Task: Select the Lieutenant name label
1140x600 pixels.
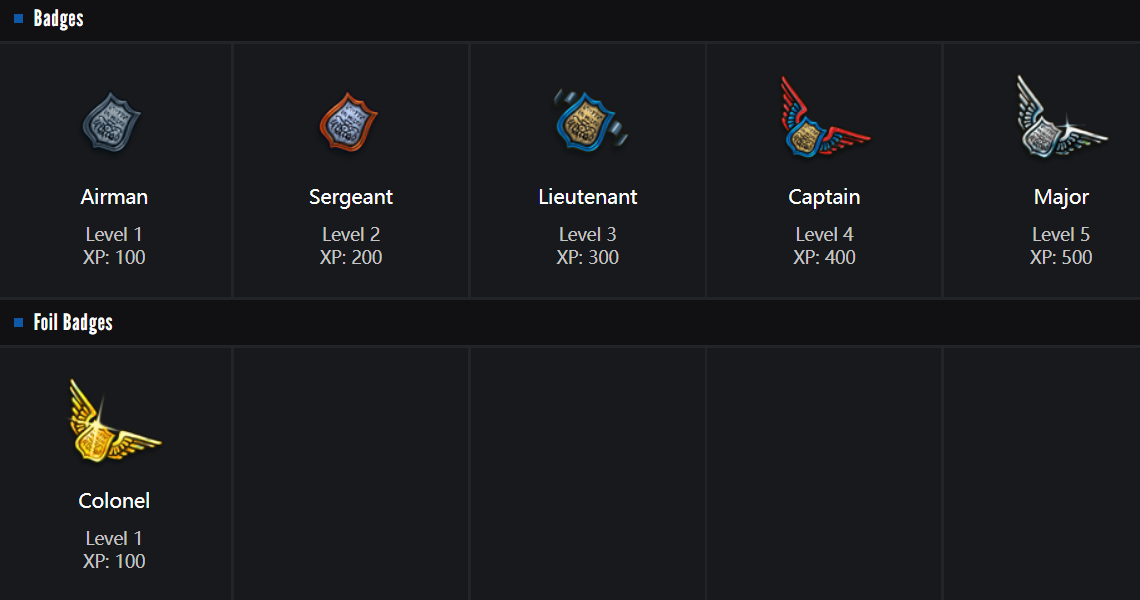Action: point(588,197)
